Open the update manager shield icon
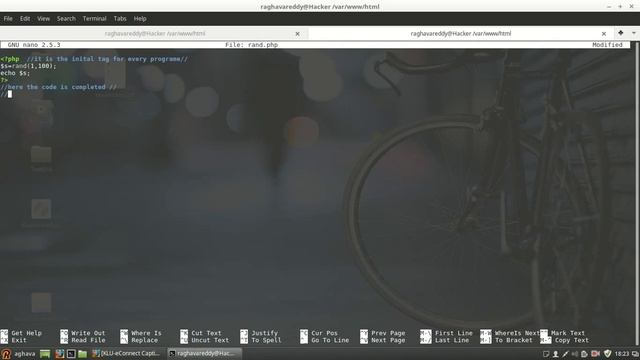The image size is (640, 360). coord(607,354)
